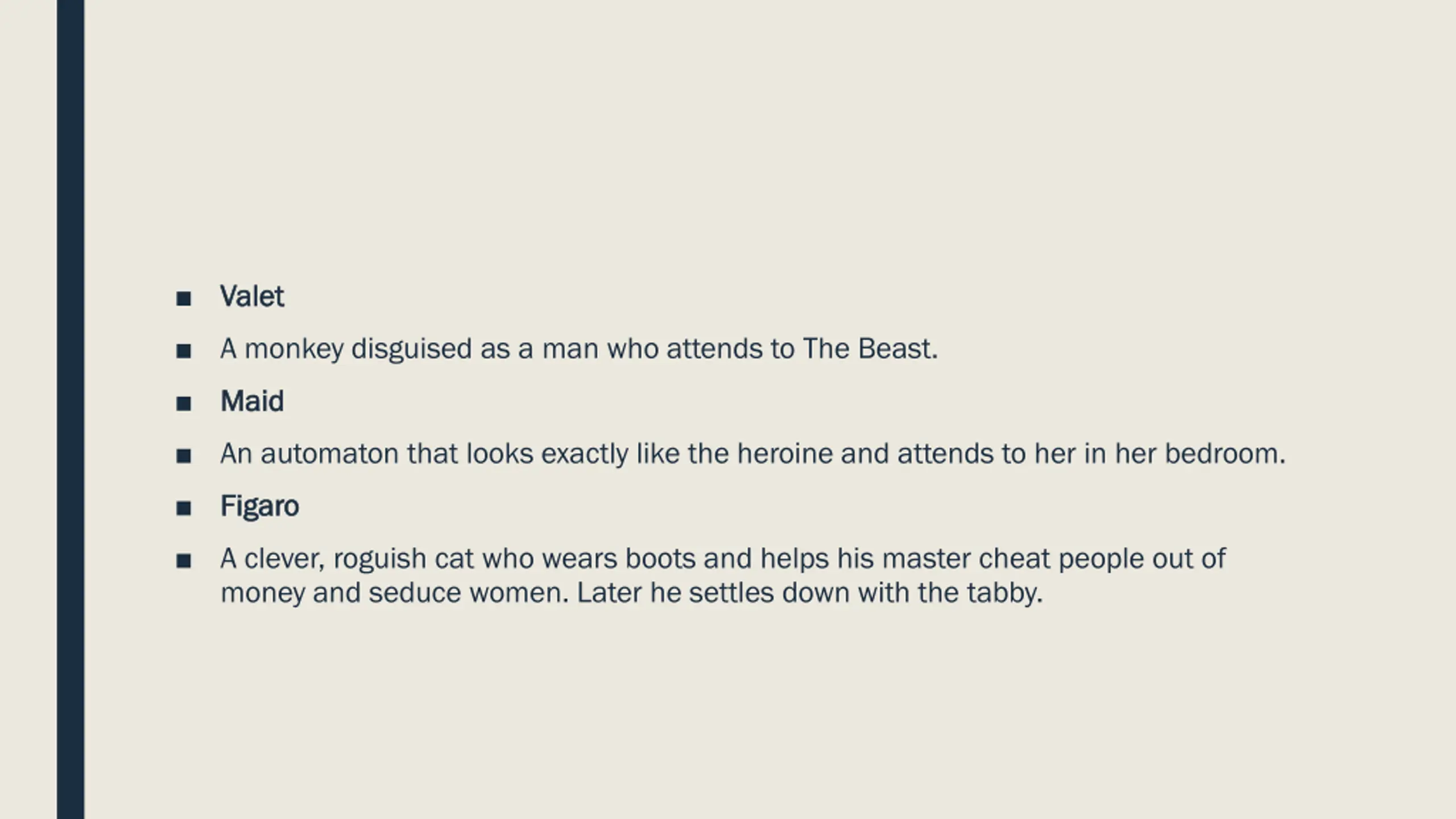Click the dark navy vertical bar
1456x819 pixels.
[x=71, y=409]
